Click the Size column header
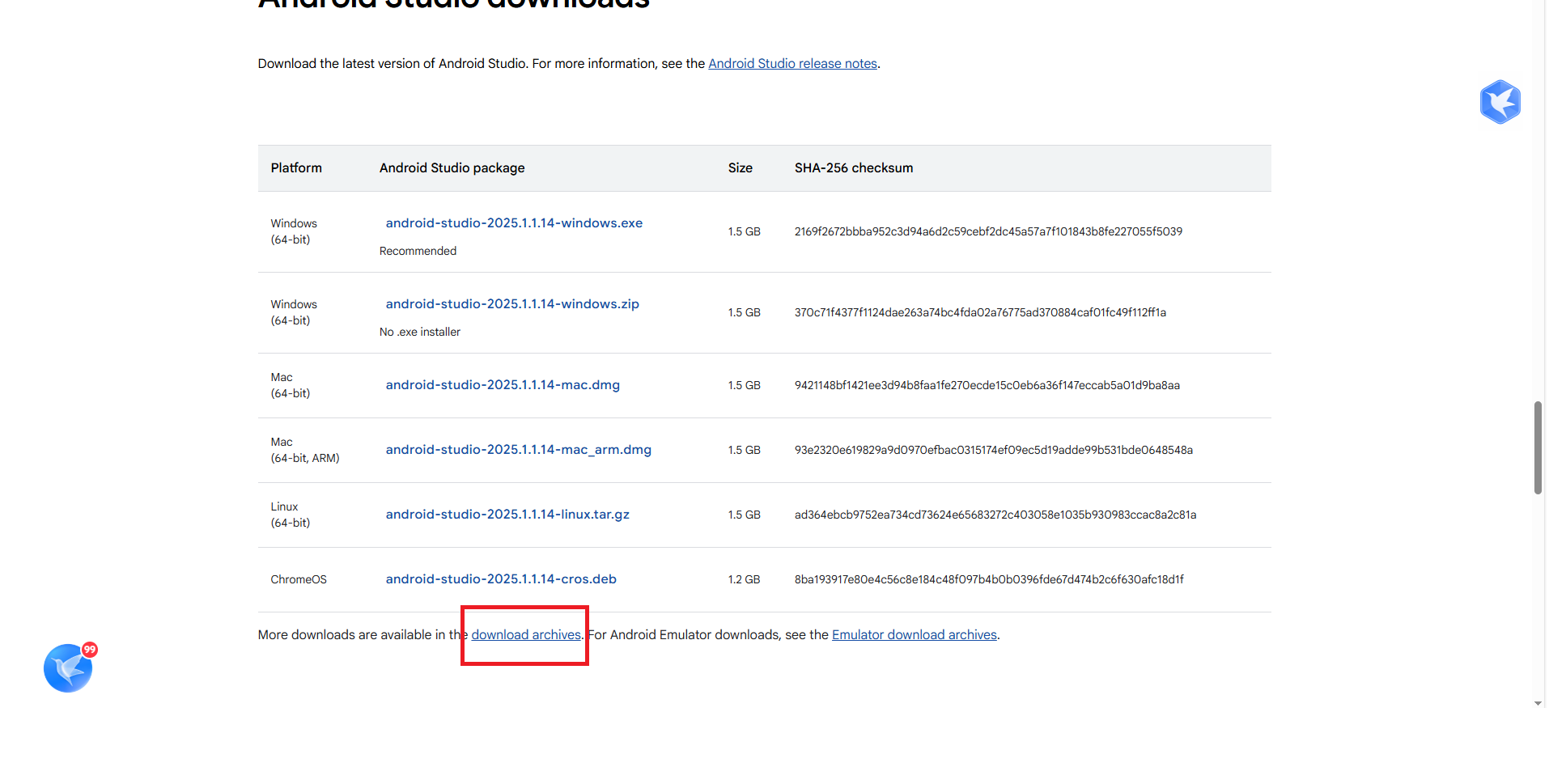The height and width of the screenshot is (784, 1549). pos(740,168)
